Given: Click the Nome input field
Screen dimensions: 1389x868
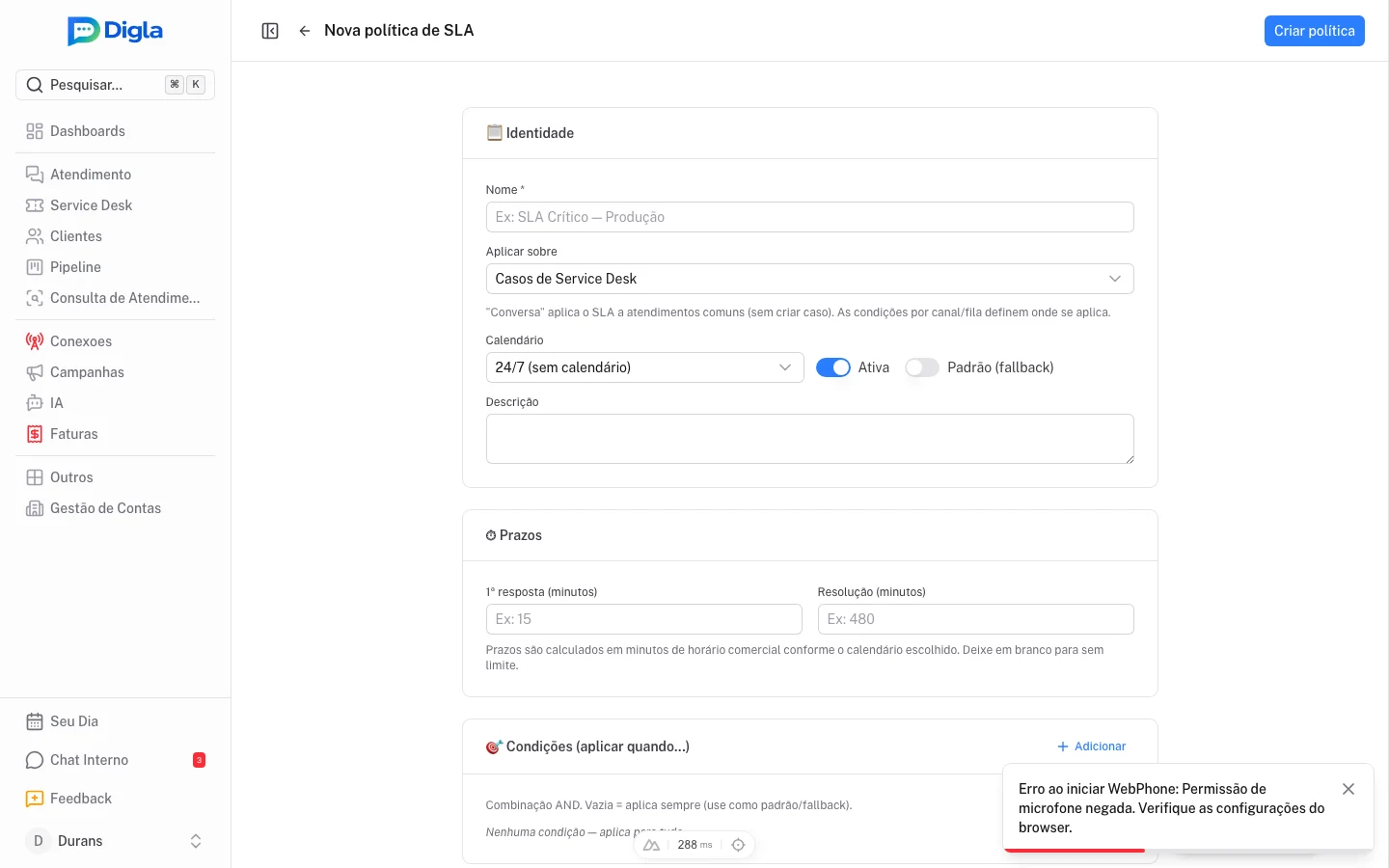Looking at the screenshot, I should point(810,217).
